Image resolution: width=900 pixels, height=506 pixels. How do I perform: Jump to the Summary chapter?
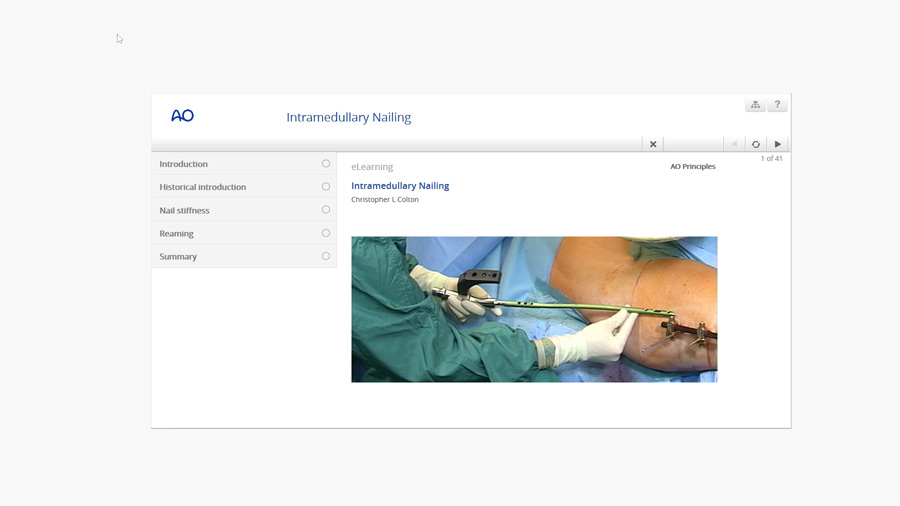pyautogui.click(x=178, y=257)
